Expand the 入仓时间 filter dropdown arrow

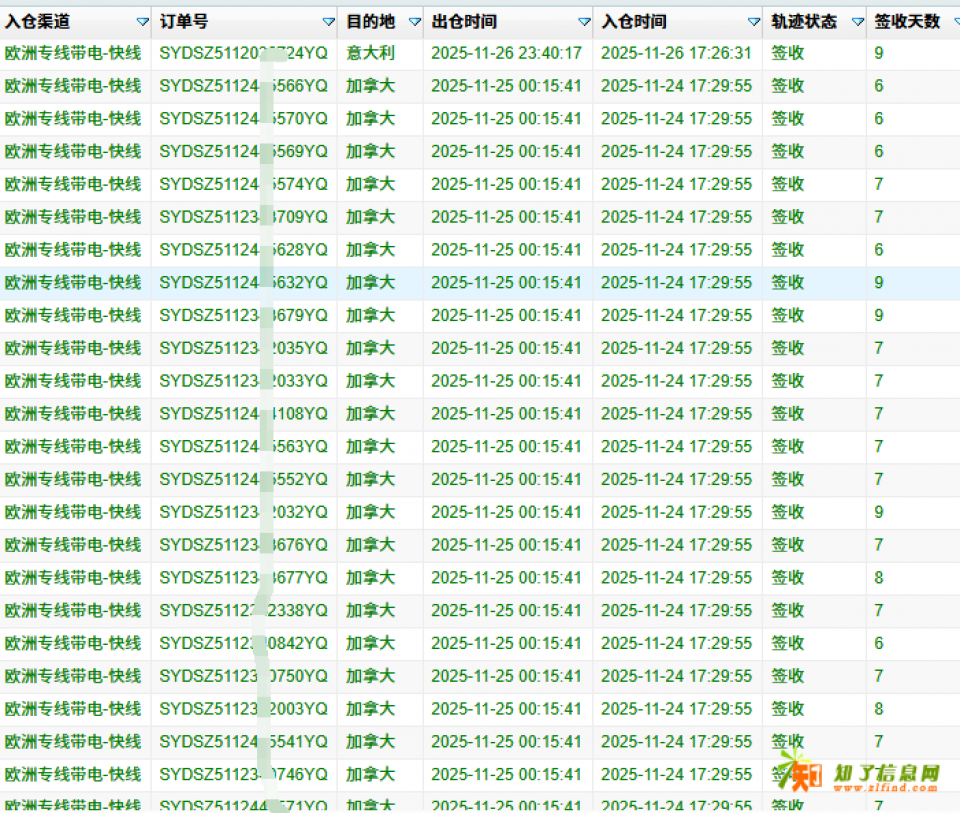754,22
